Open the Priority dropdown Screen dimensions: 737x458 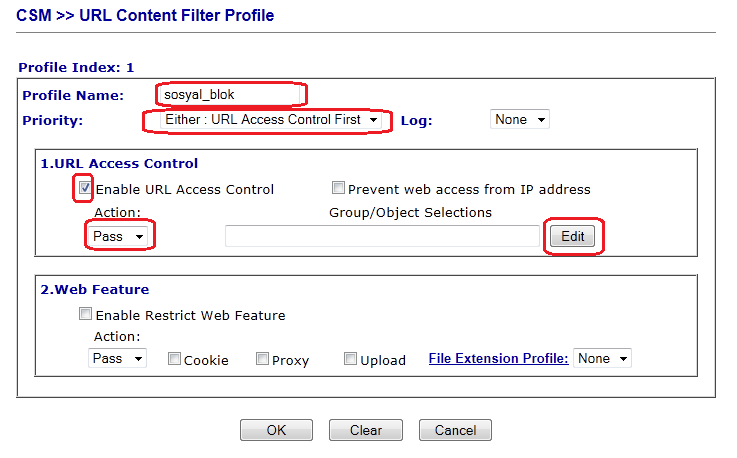coord(262,120)
